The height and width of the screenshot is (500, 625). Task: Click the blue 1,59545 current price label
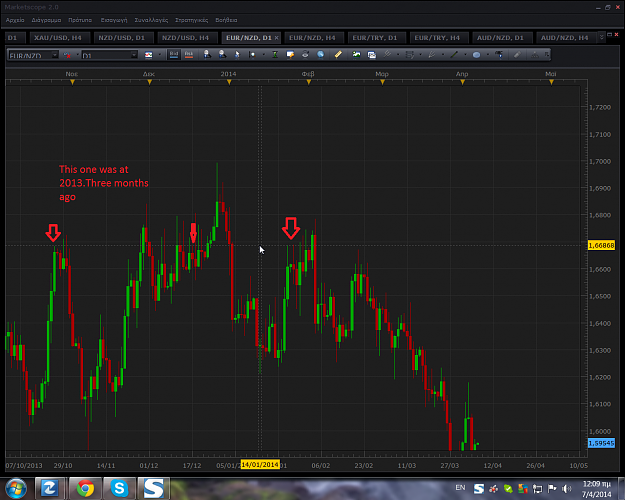601,443
